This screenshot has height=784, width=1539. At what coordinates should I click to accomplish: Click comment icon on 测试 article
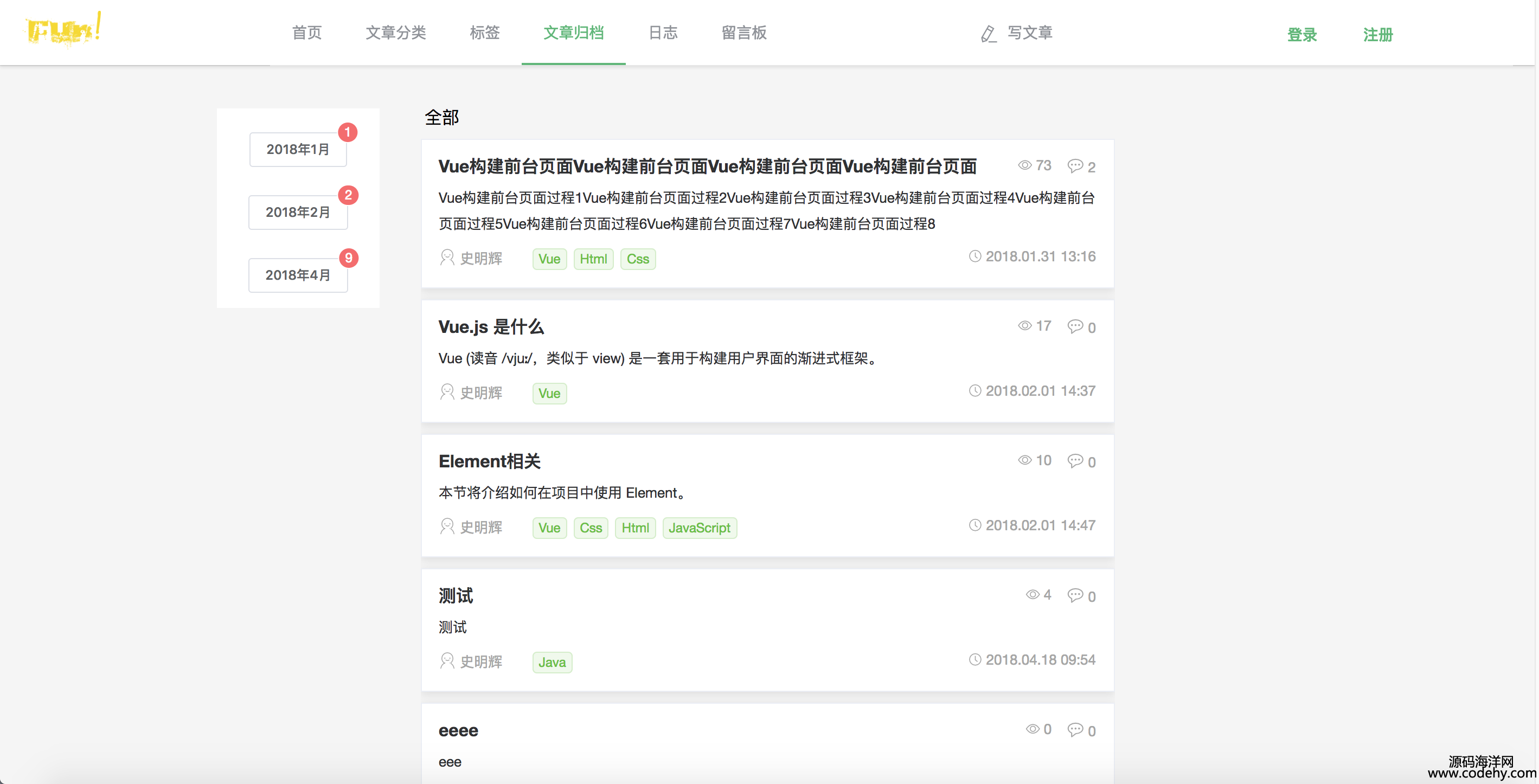point(1075,595)
